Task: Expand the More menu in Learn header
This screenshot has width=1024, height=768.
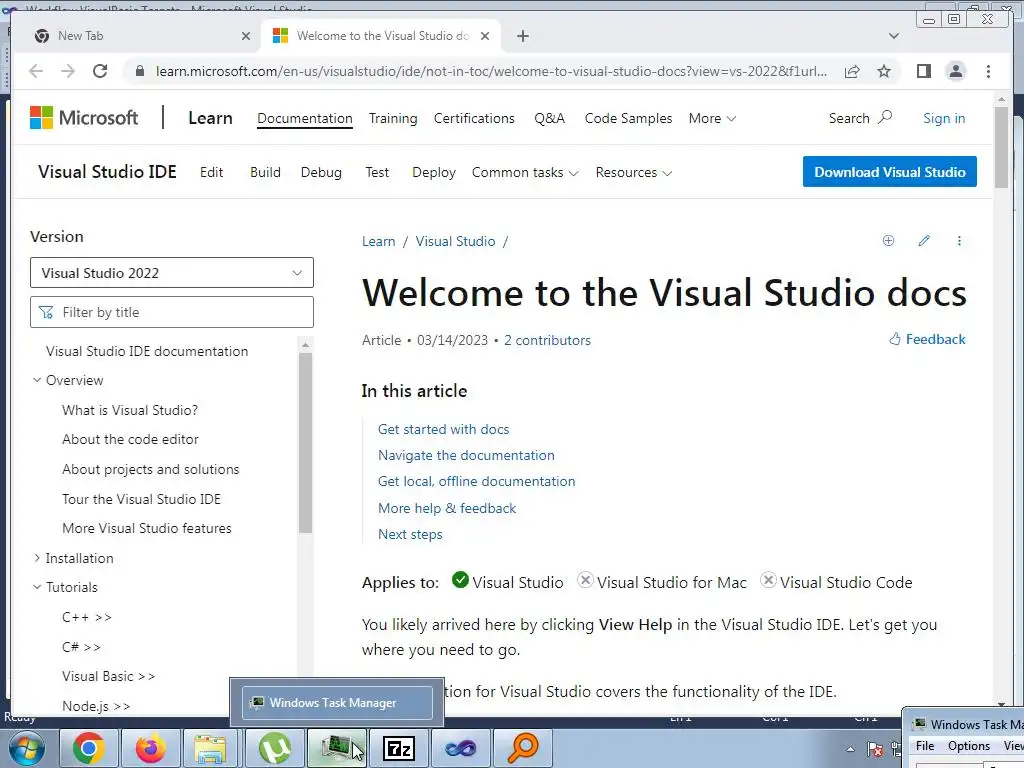Action: click(x=712, y=118)
